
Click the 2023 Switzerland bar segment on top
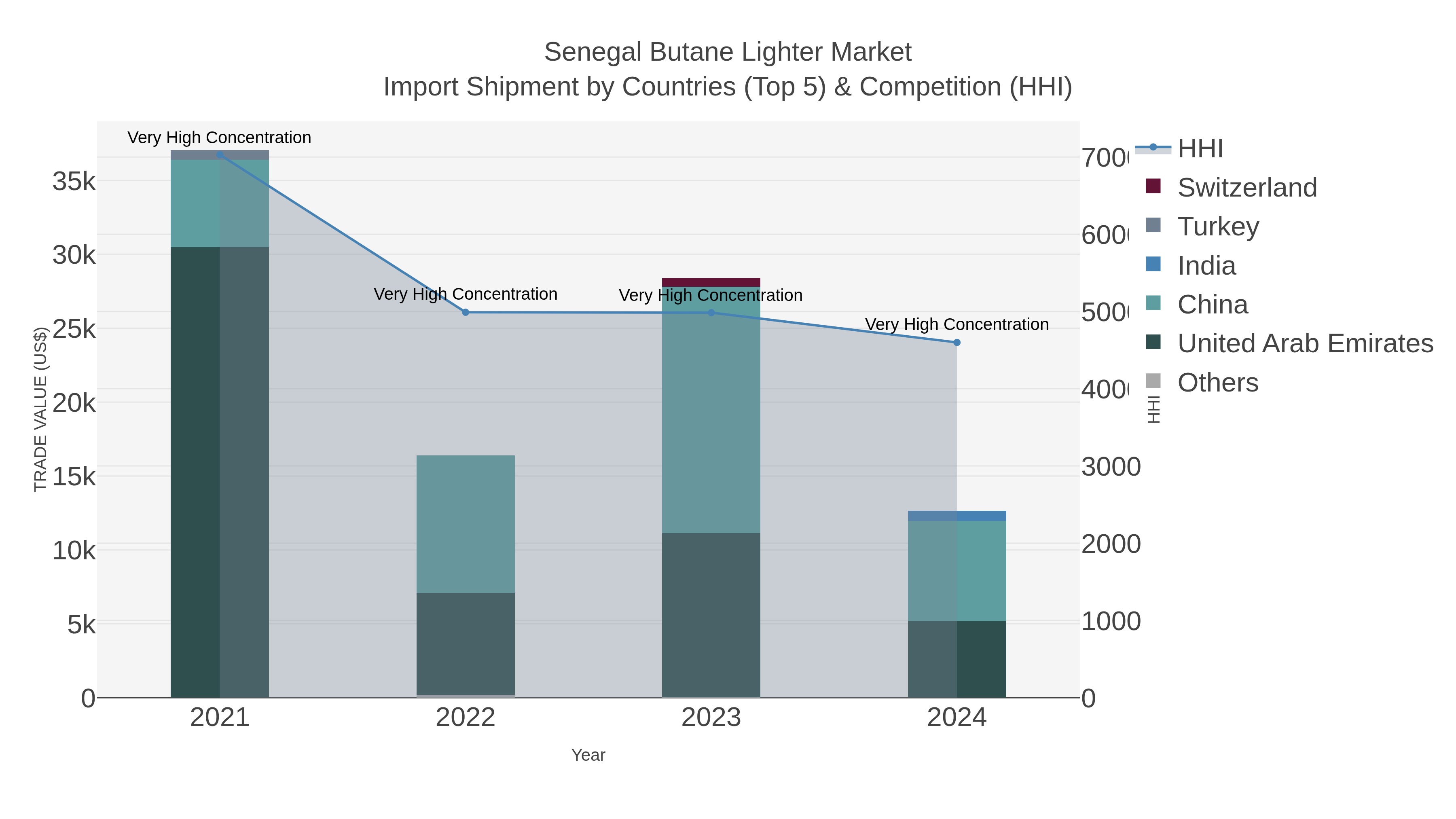coord(711,283)
